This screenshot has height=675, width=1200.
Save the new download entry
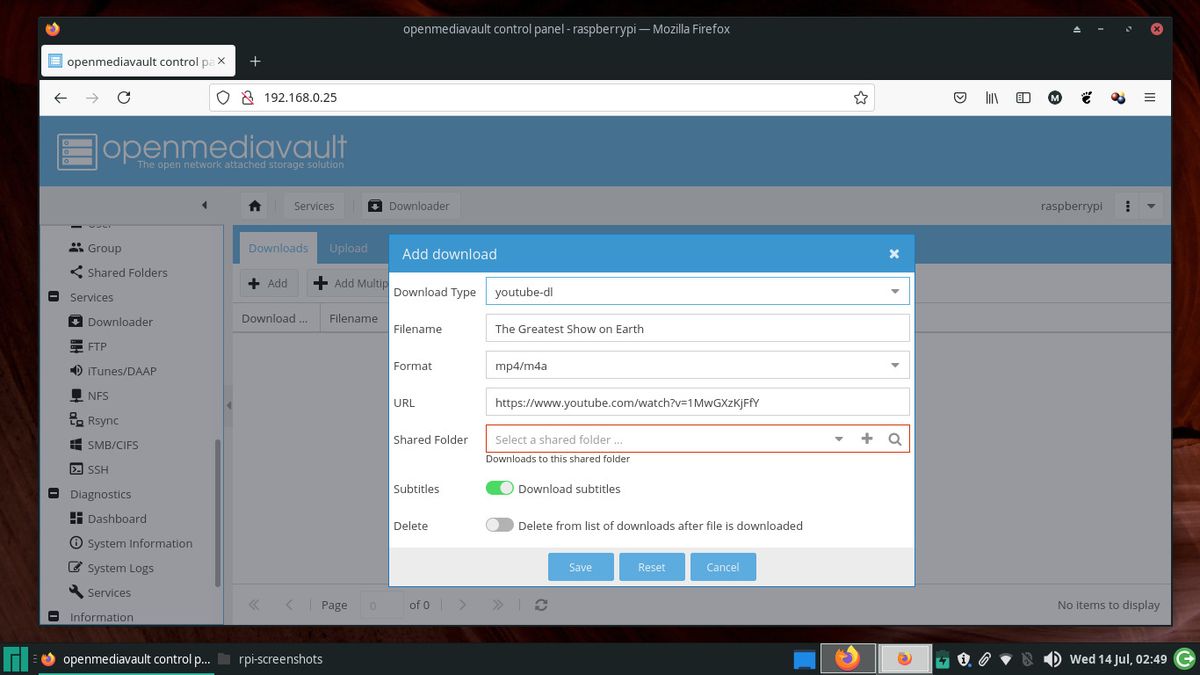click(x=580, y=566)
